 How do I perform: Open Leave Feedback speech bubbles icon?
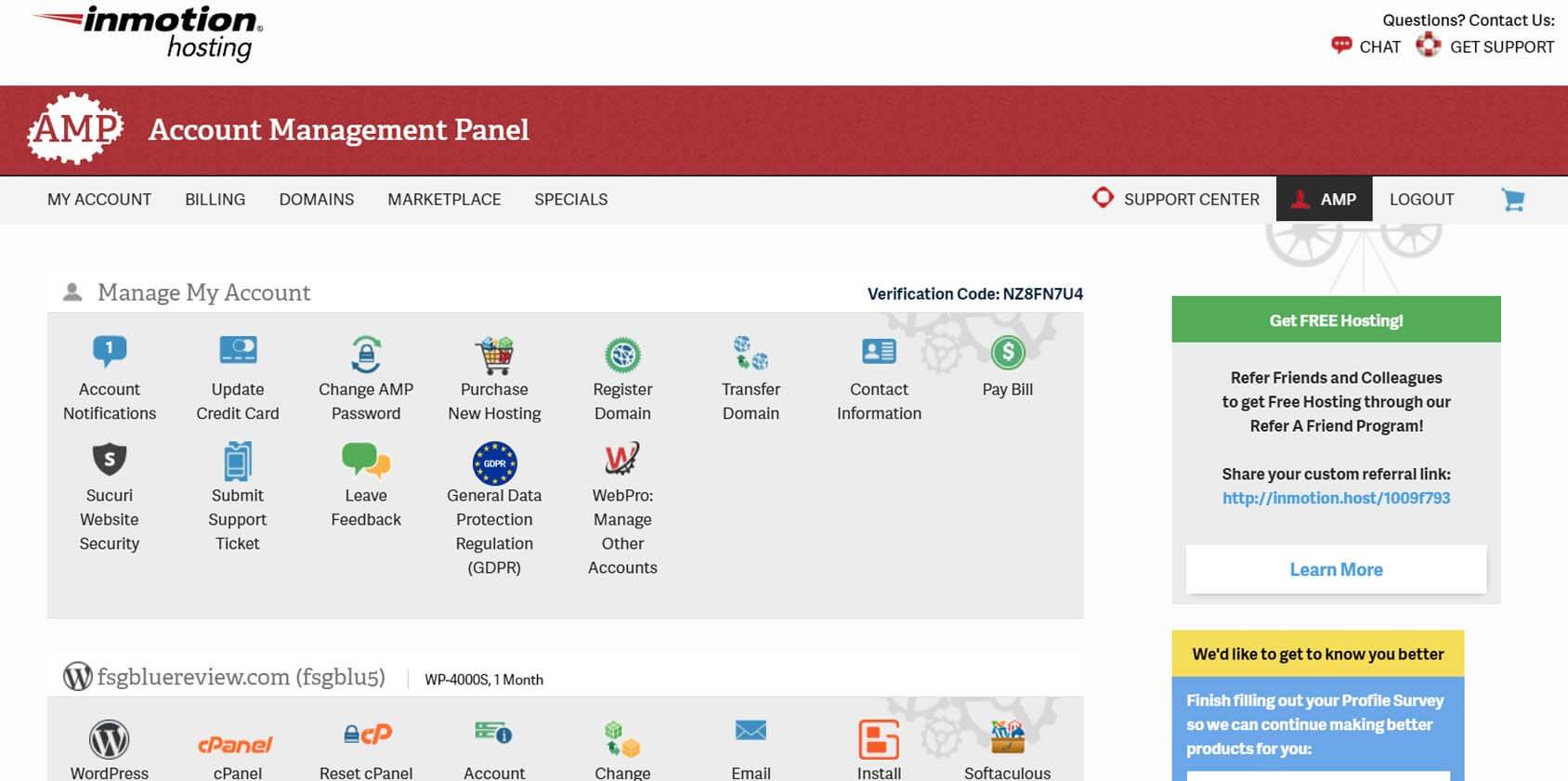tap(366, 460)
